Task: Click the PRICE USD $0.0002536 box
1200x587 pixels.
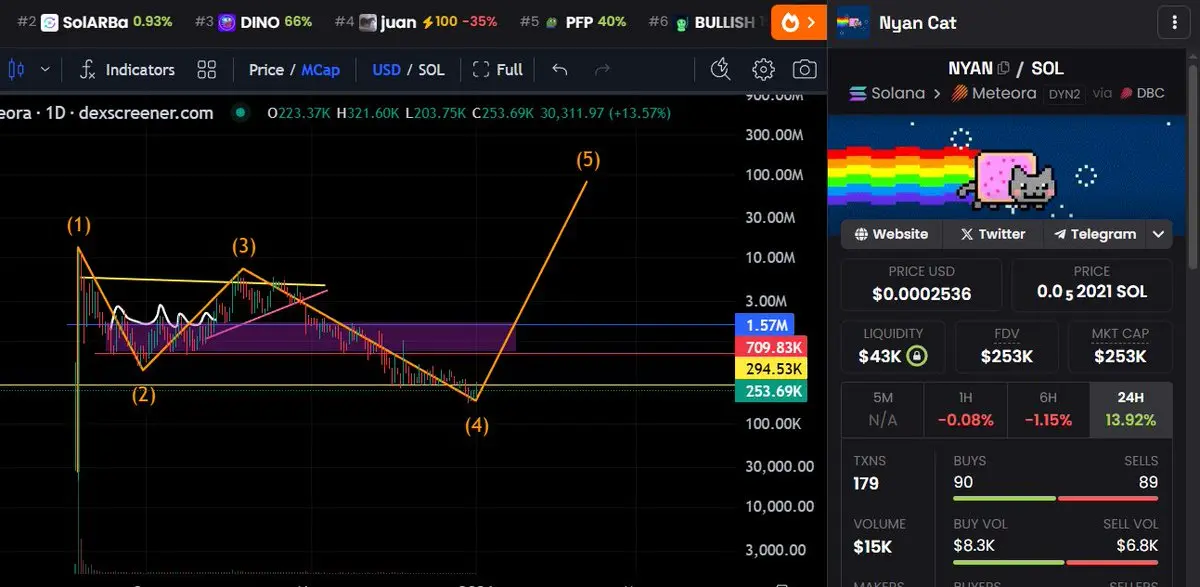Action: [x=921, y=284]
